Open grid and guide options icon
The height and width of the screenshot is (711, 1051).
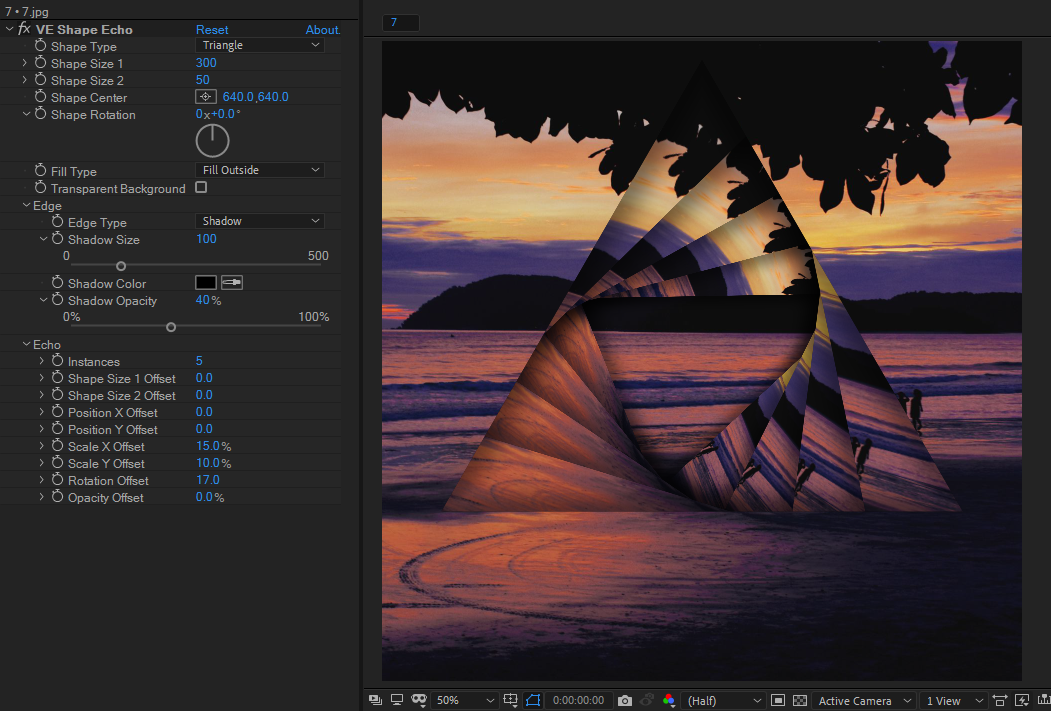[511, 701]
